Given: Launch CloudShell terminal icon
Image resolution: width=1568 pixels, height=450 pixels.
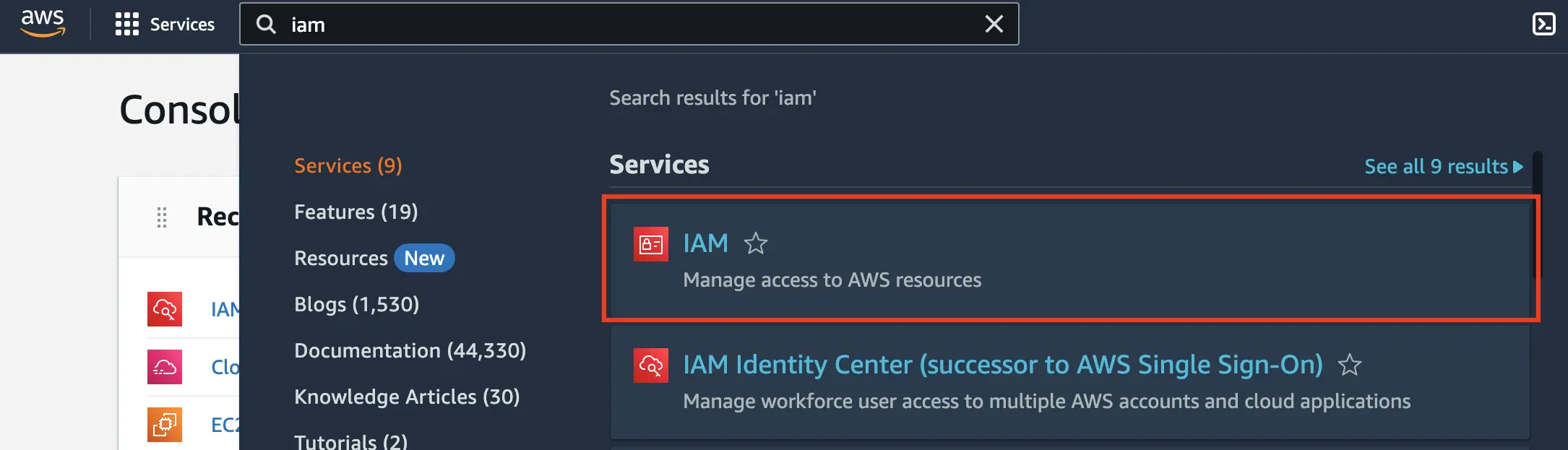Looking at the screenshot, I should (x=1543, y=25).
